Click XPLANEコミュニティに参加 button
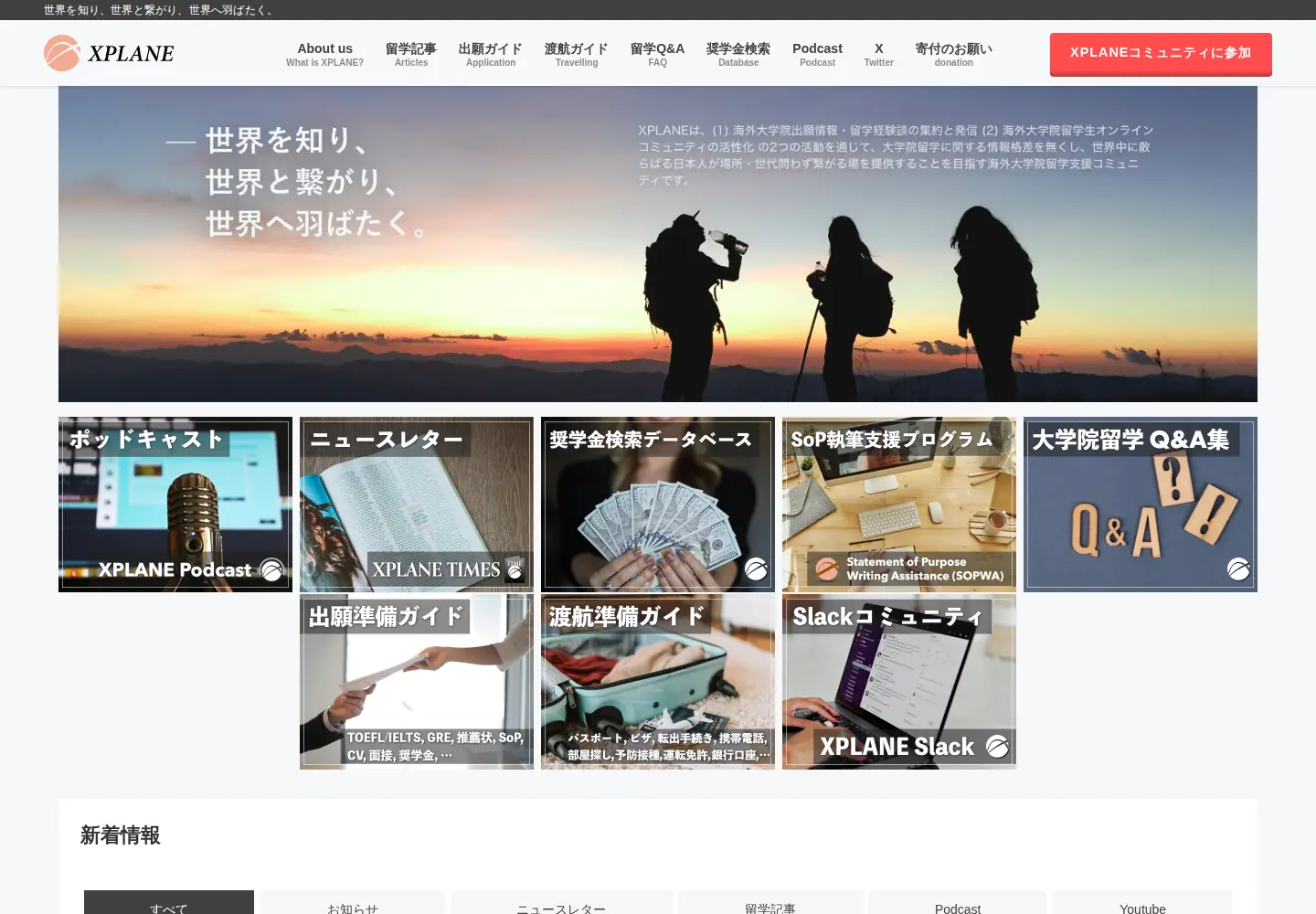The width and height of the screenshot is (1316, 914). click(x=1161, y=53)
